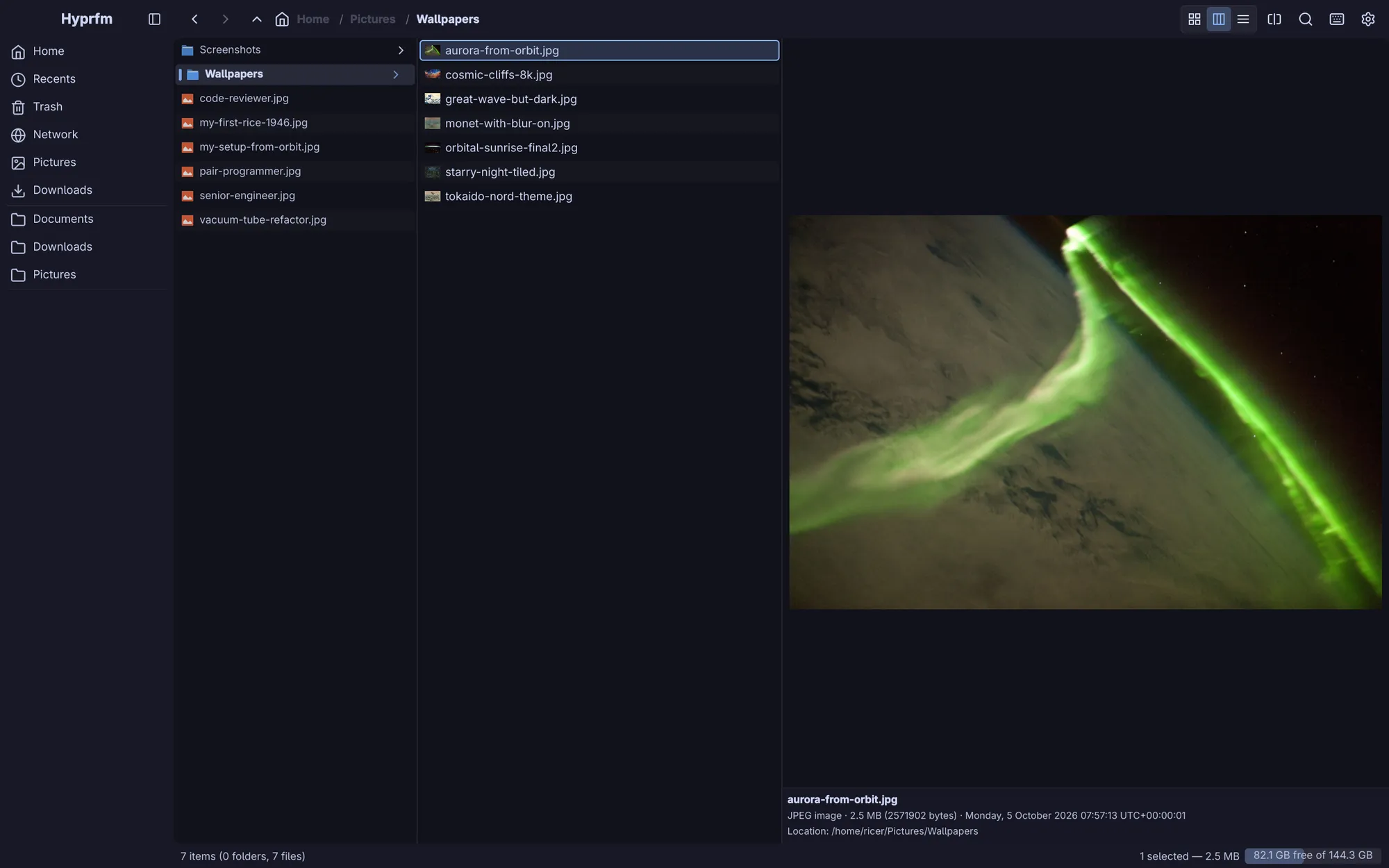Open Trash in the sidebar
Viewport: 1389px width, 868px height.
[x=87, y=107]
